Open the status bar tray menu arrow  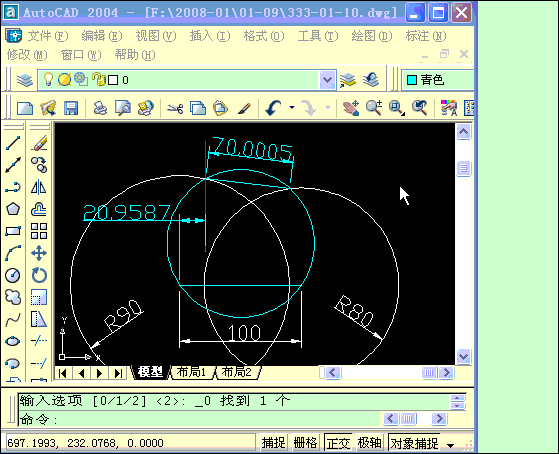[x=451, y=445]
